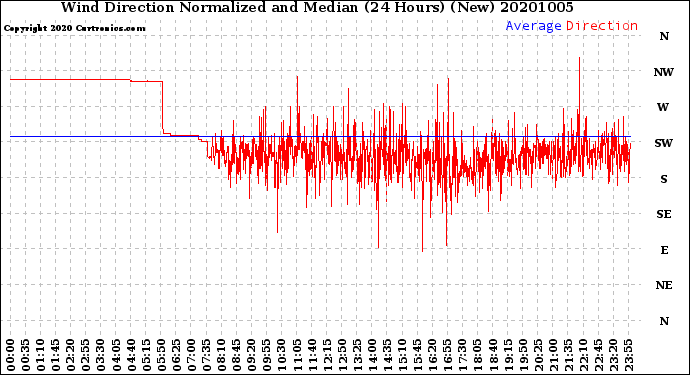Click the 05:50 time label
Viewport: 690px width, 375px height.
pos(161,355)
